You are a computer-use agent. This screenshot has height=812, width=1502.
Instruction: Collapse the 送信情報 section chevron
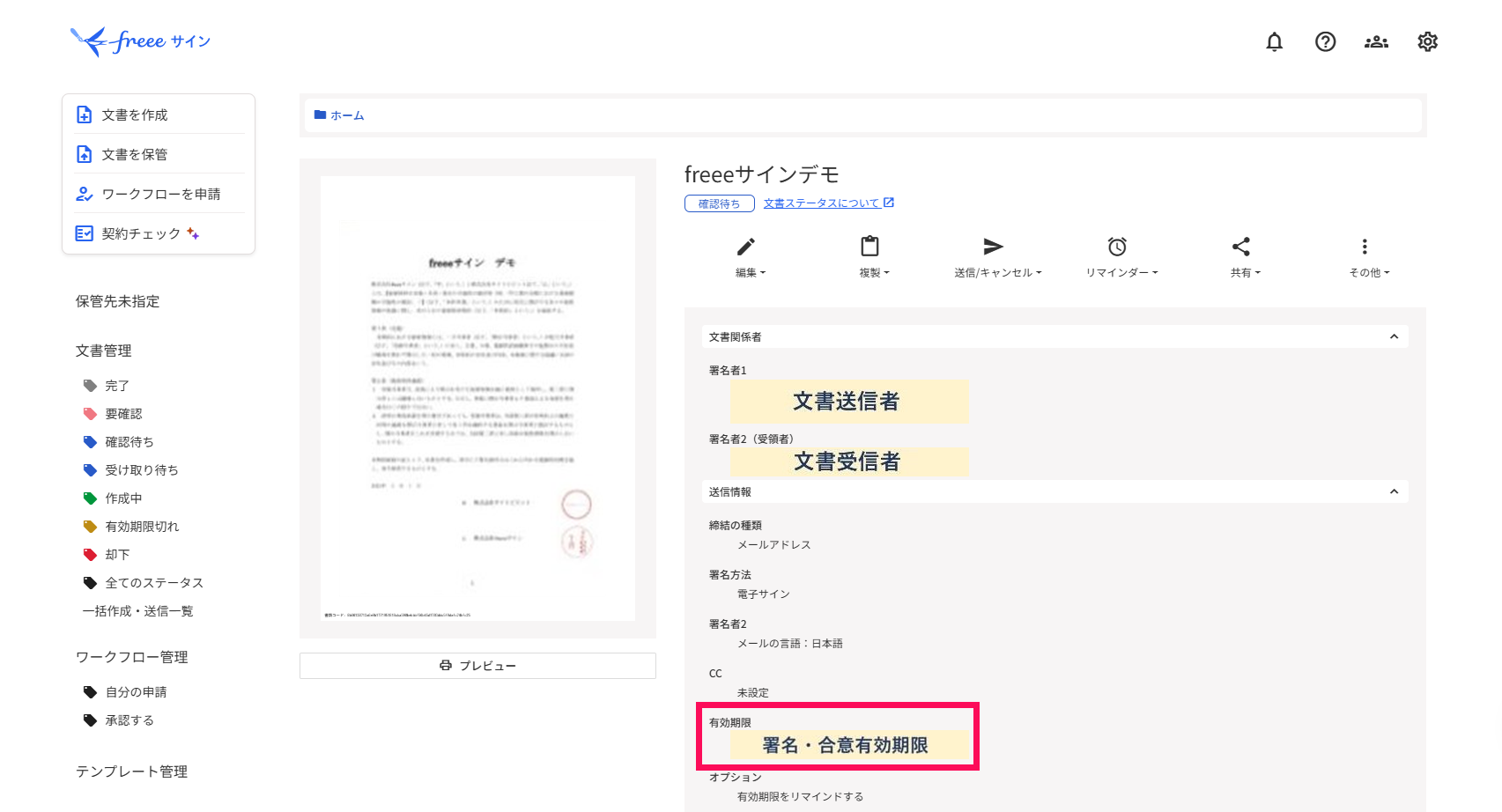tap(1394, 491)
